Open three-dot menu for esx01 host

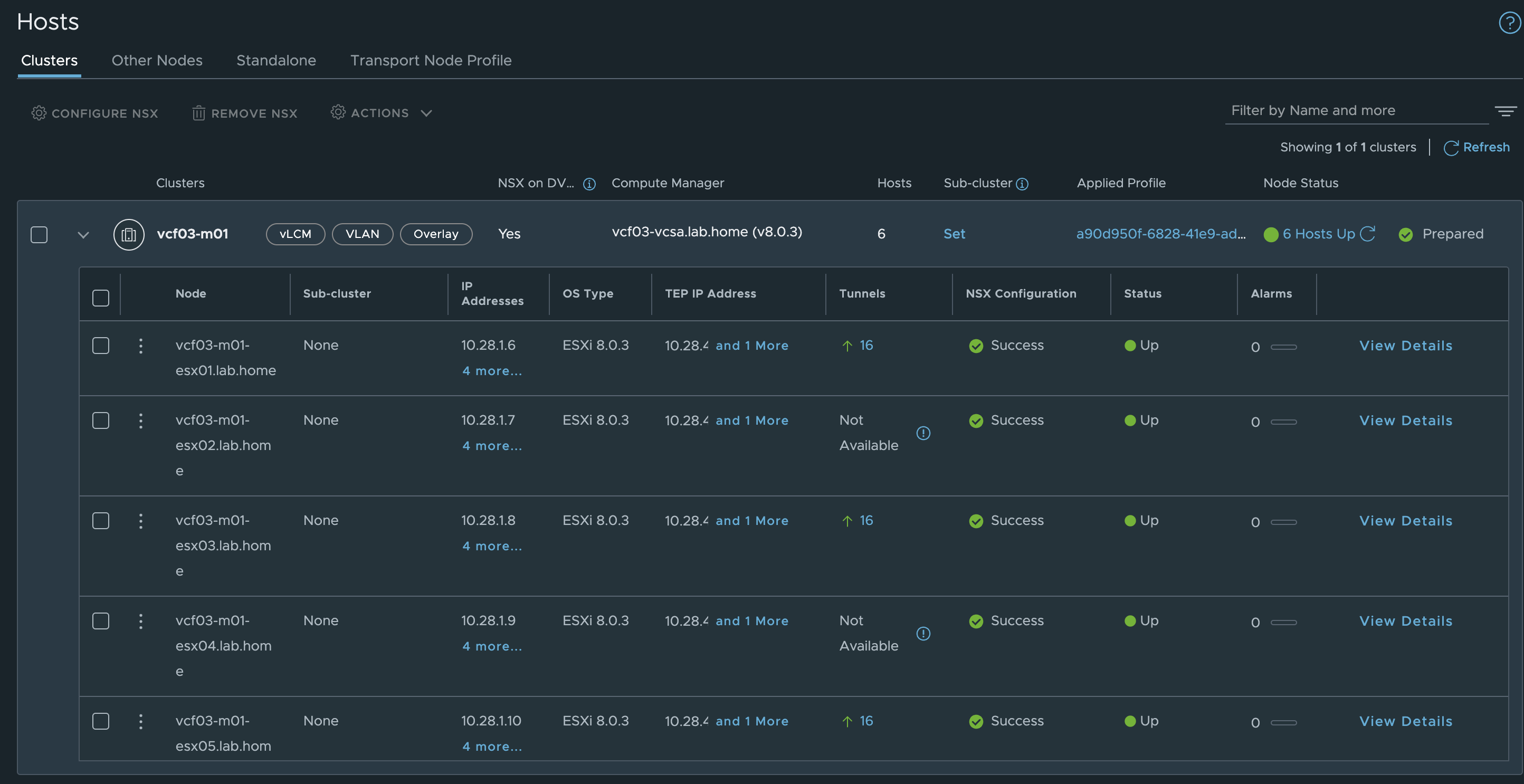[141, 346]
